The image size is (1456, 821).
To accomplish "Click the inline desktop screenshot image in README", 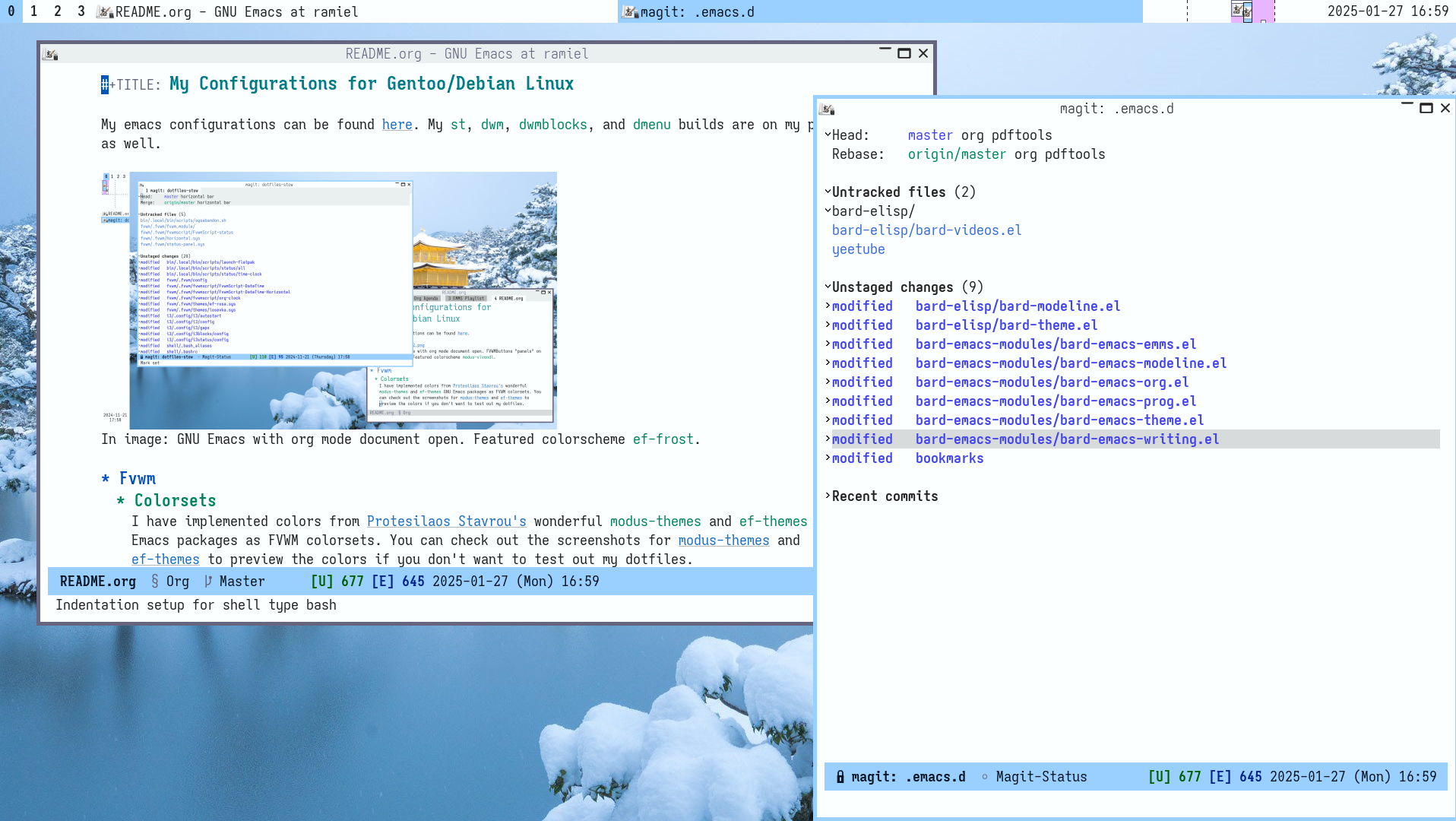I will (x=329, y=300).
